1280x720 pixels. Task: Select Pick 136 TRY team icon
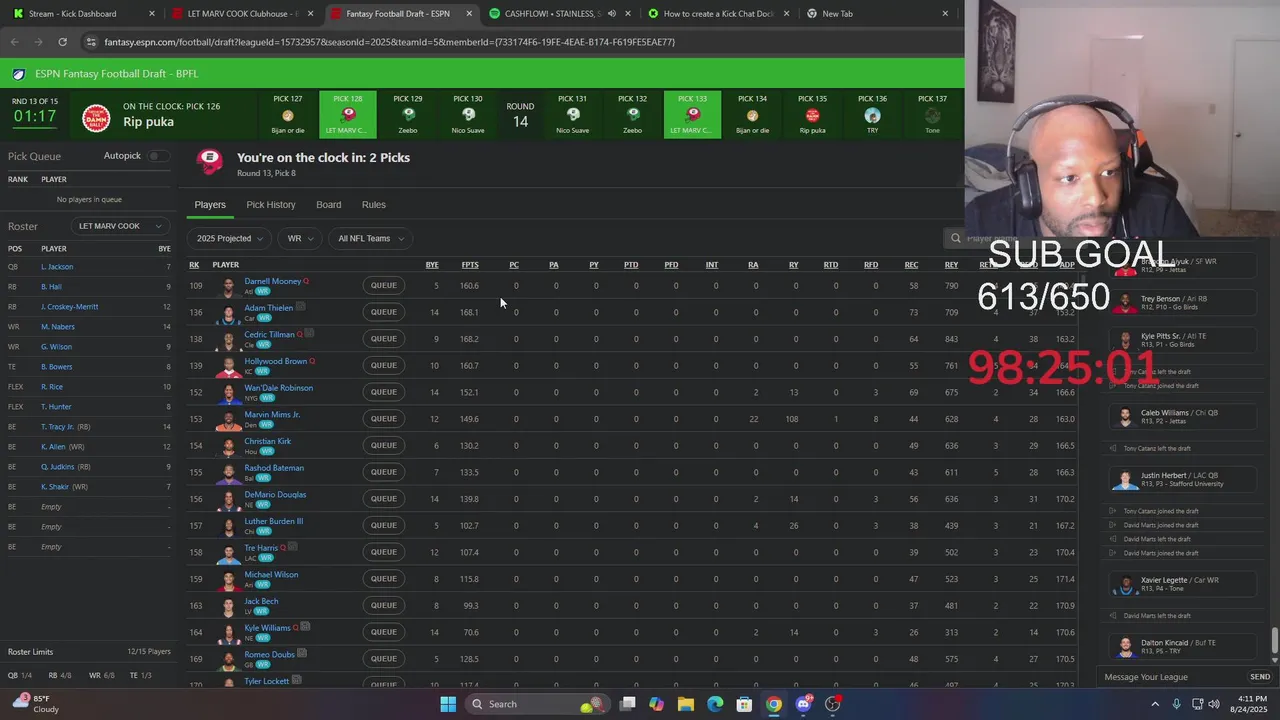point(872,115)
